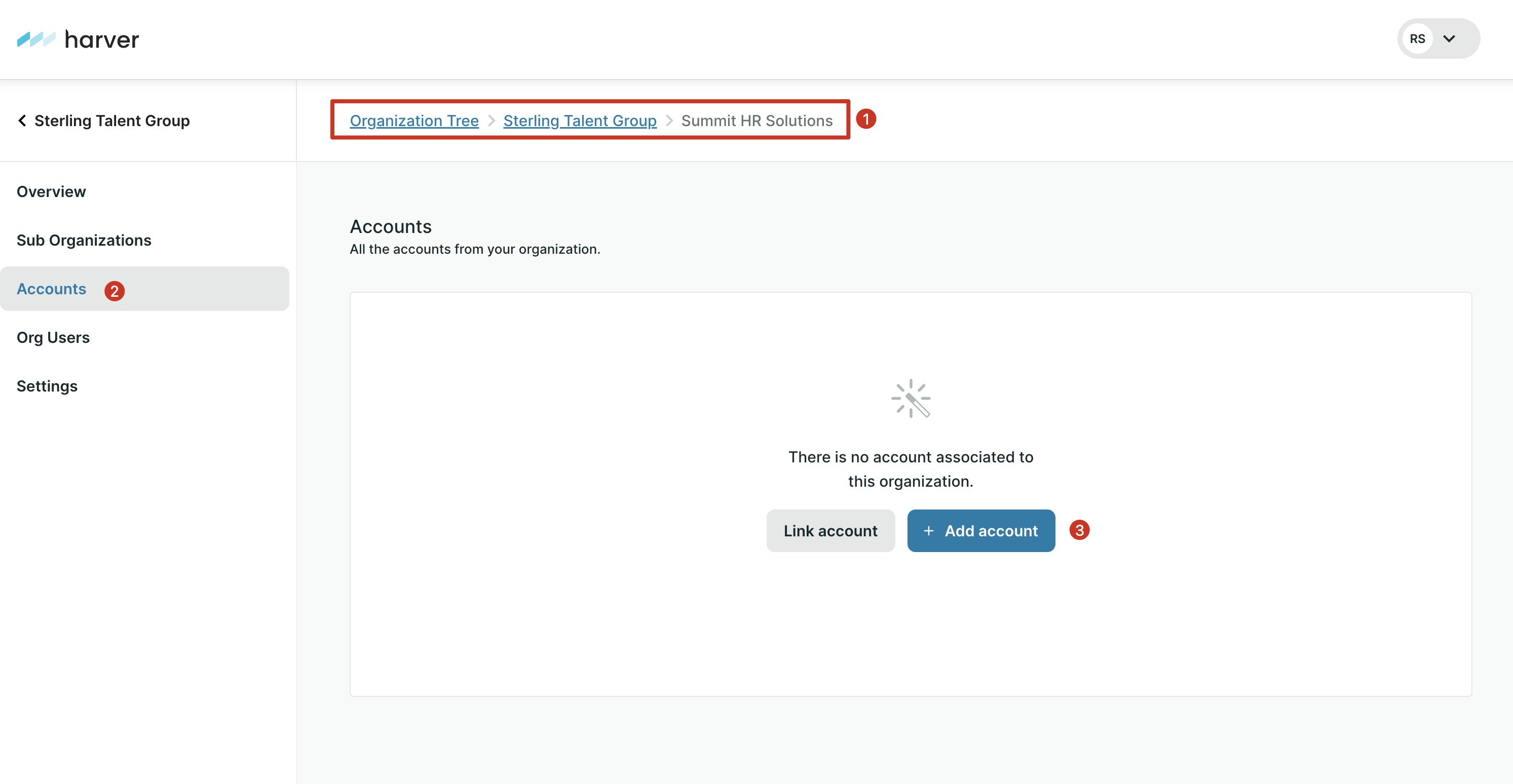1513x784 pixels.
Task: Follow the Organization Tree breadcrumb link
Action: point(414,121)
